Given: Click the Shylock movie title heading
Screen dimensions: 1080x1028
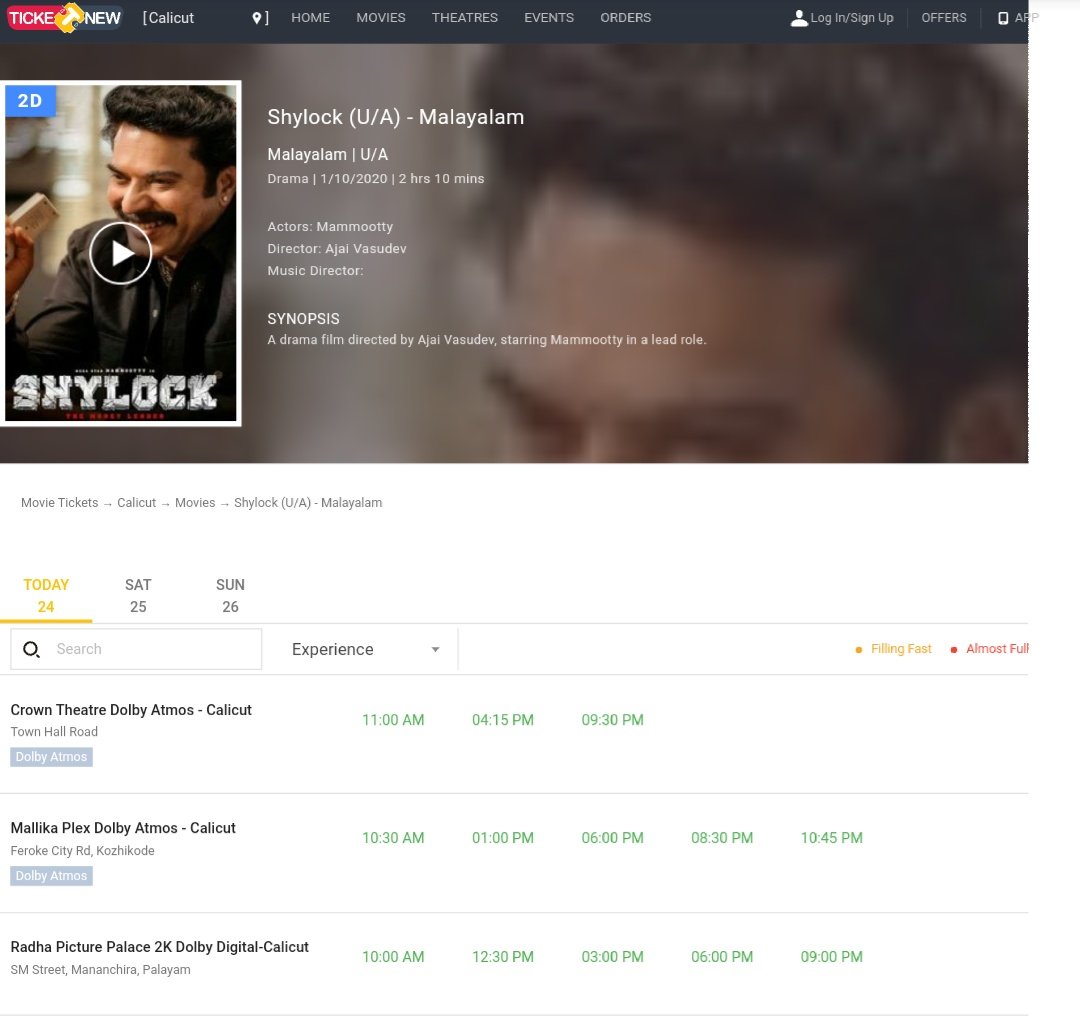Looking at the screenshot, I should [395, 117].
